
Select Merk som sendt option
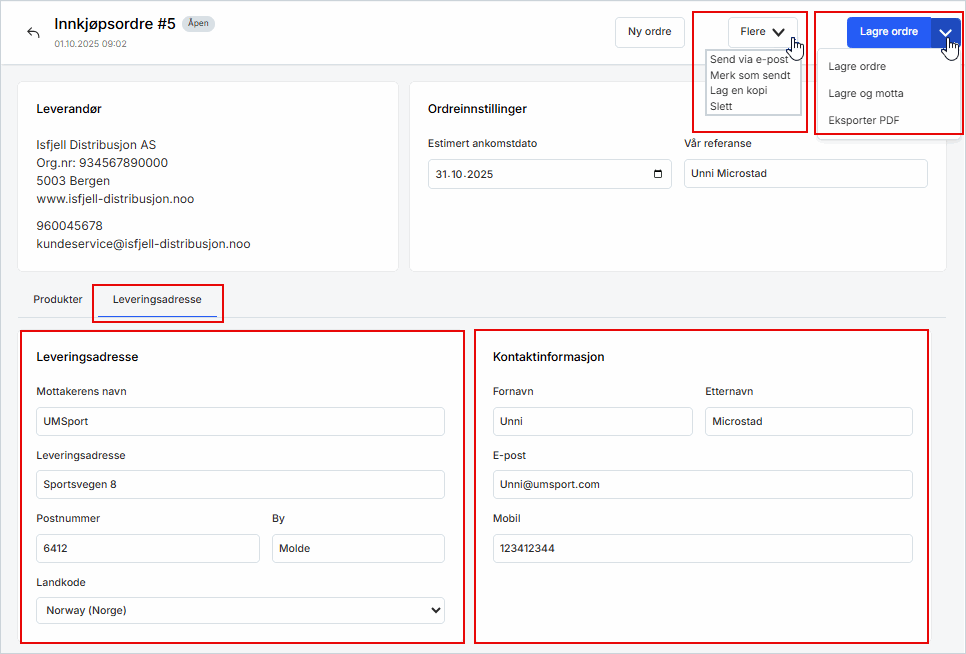pos(750,75)
